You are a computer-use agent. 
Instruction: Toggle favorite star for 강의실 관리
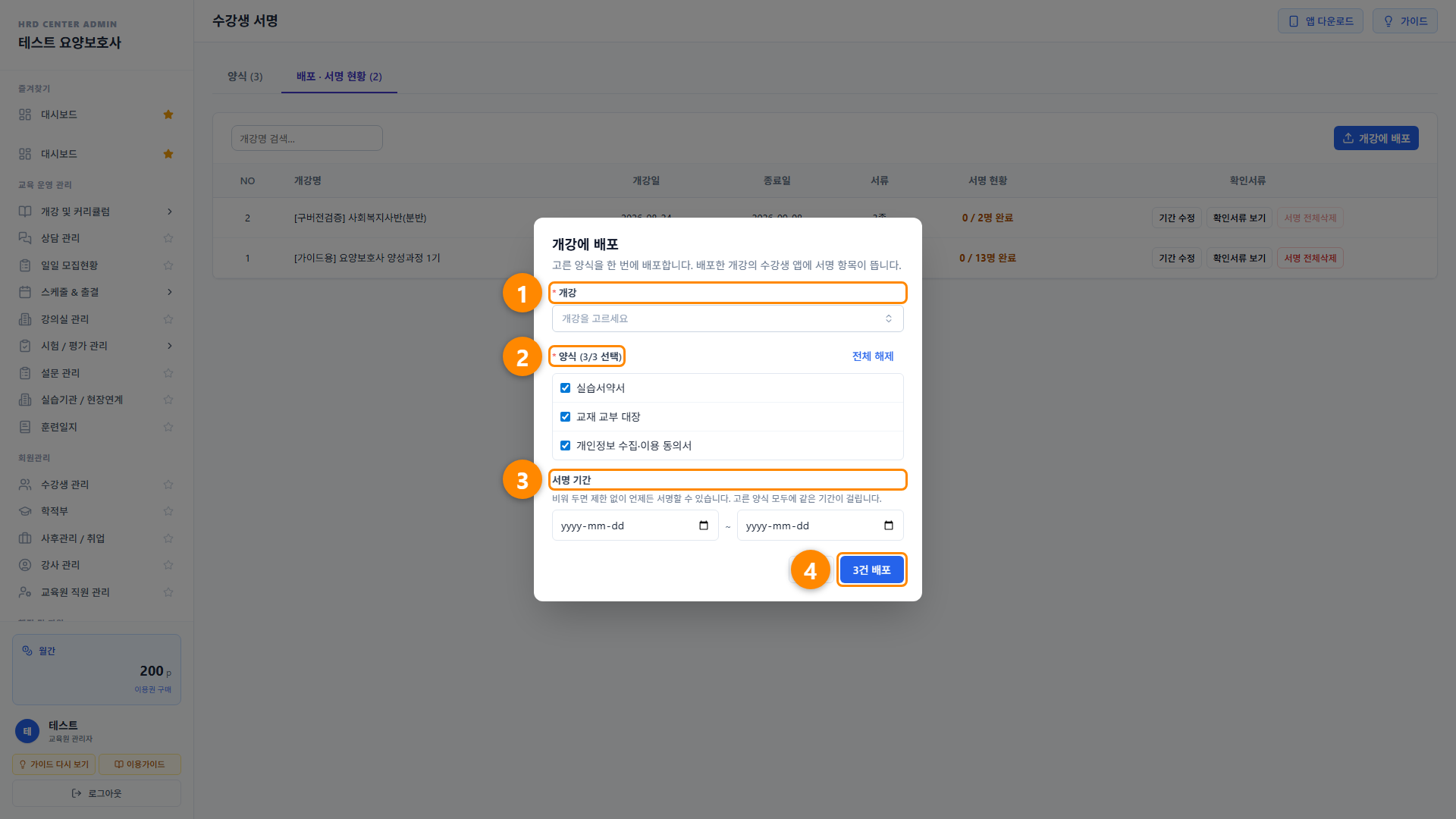tap(168, 319)
